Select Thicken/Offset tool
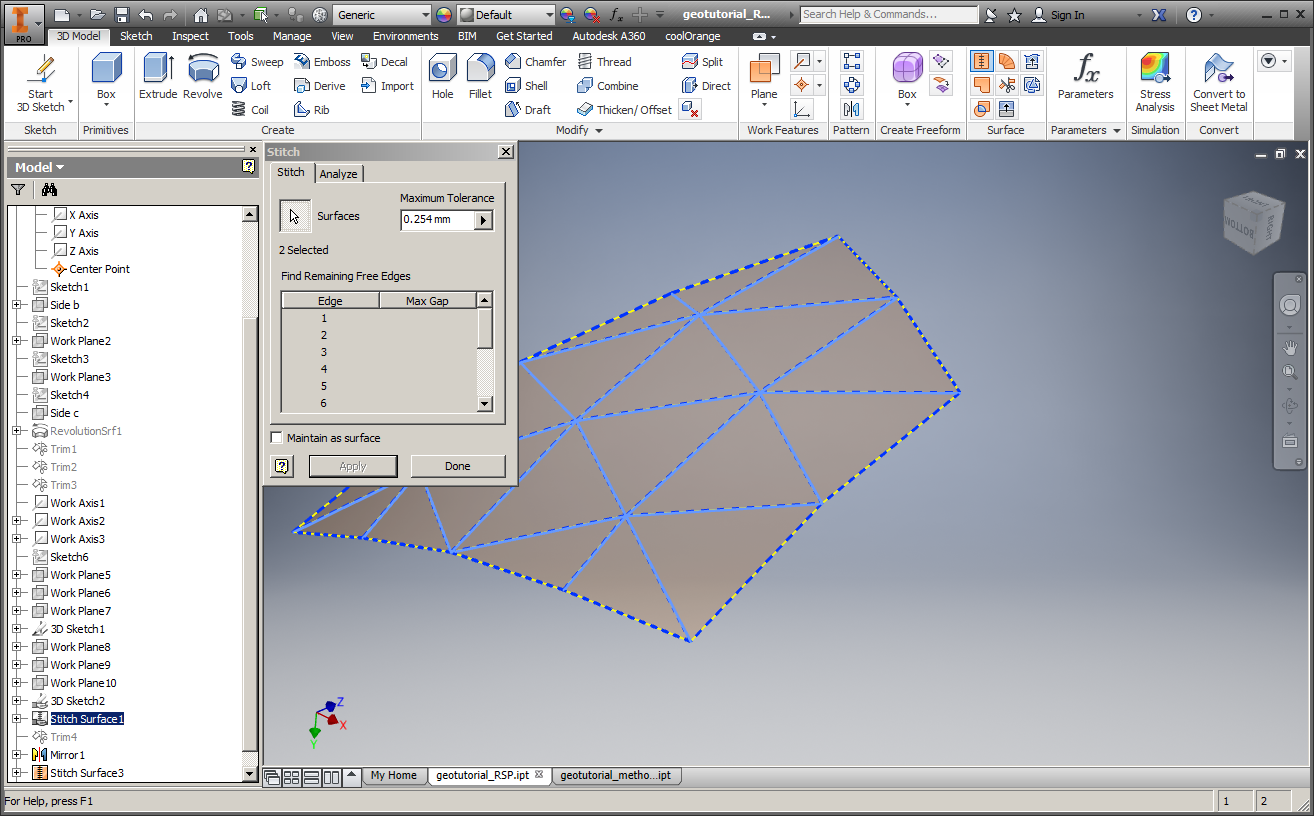The height and width of the screenshot is (816, 1314). pyautogui.click(x=624, y=110)
